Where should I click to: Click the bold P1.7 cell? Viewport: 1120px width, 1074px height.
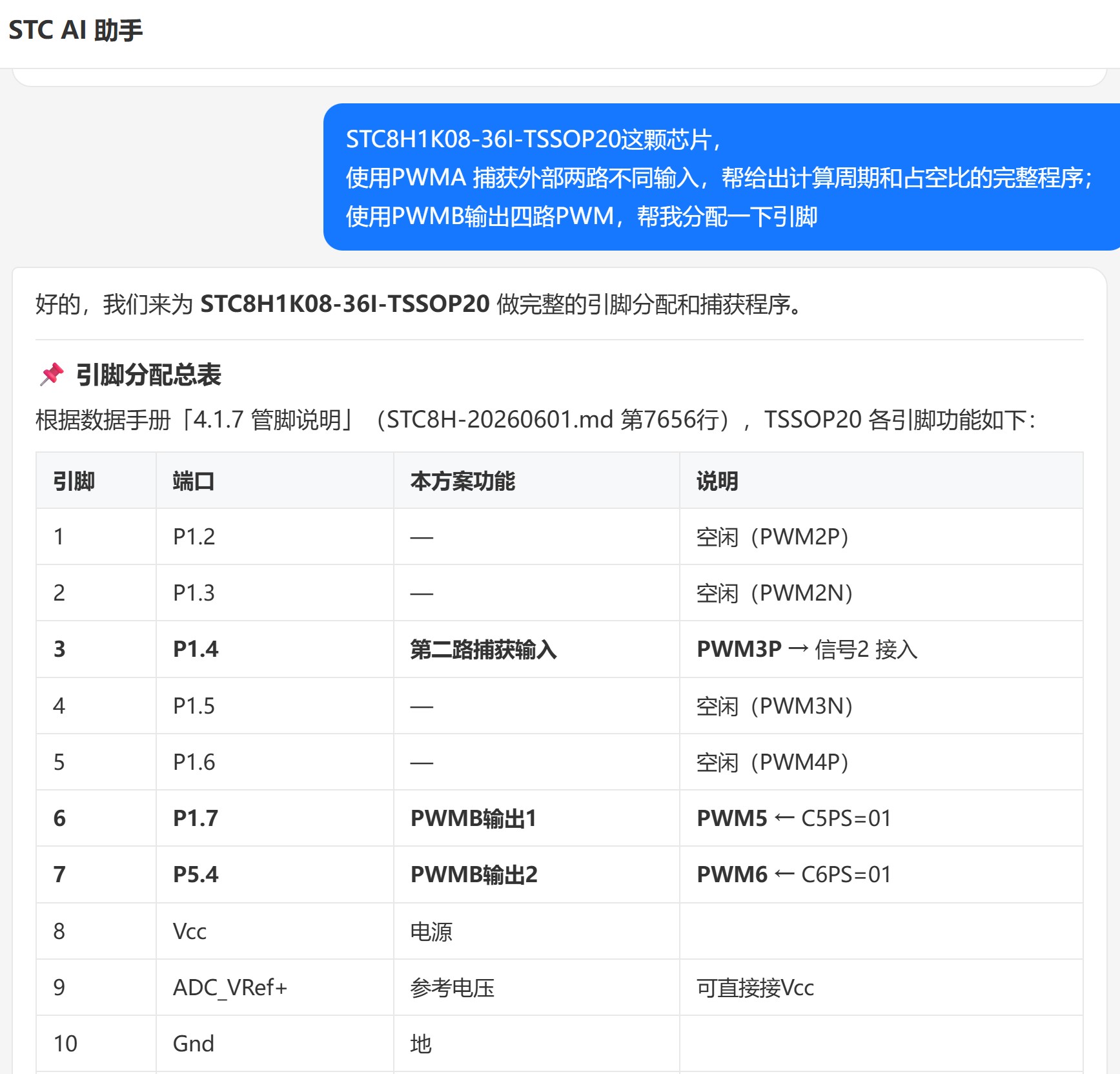[275, 818]
